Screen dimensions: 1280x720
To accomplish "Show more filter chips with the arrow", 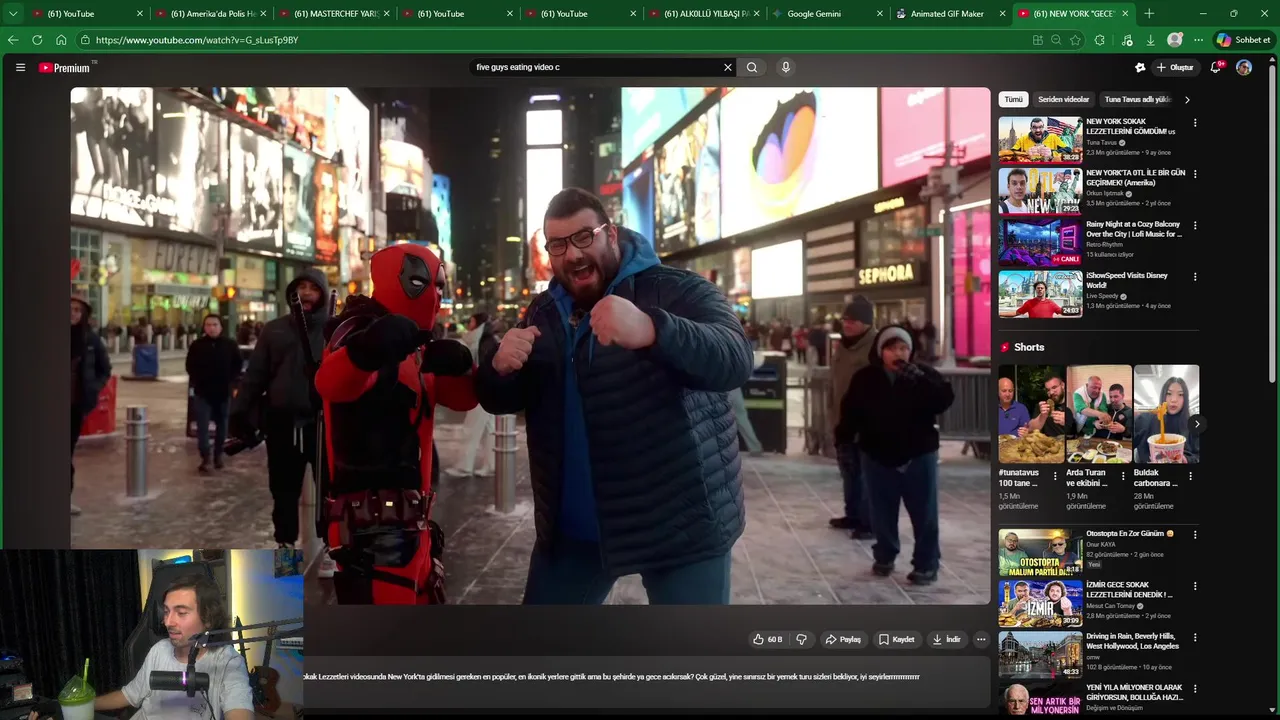I will coord(1187,100).
